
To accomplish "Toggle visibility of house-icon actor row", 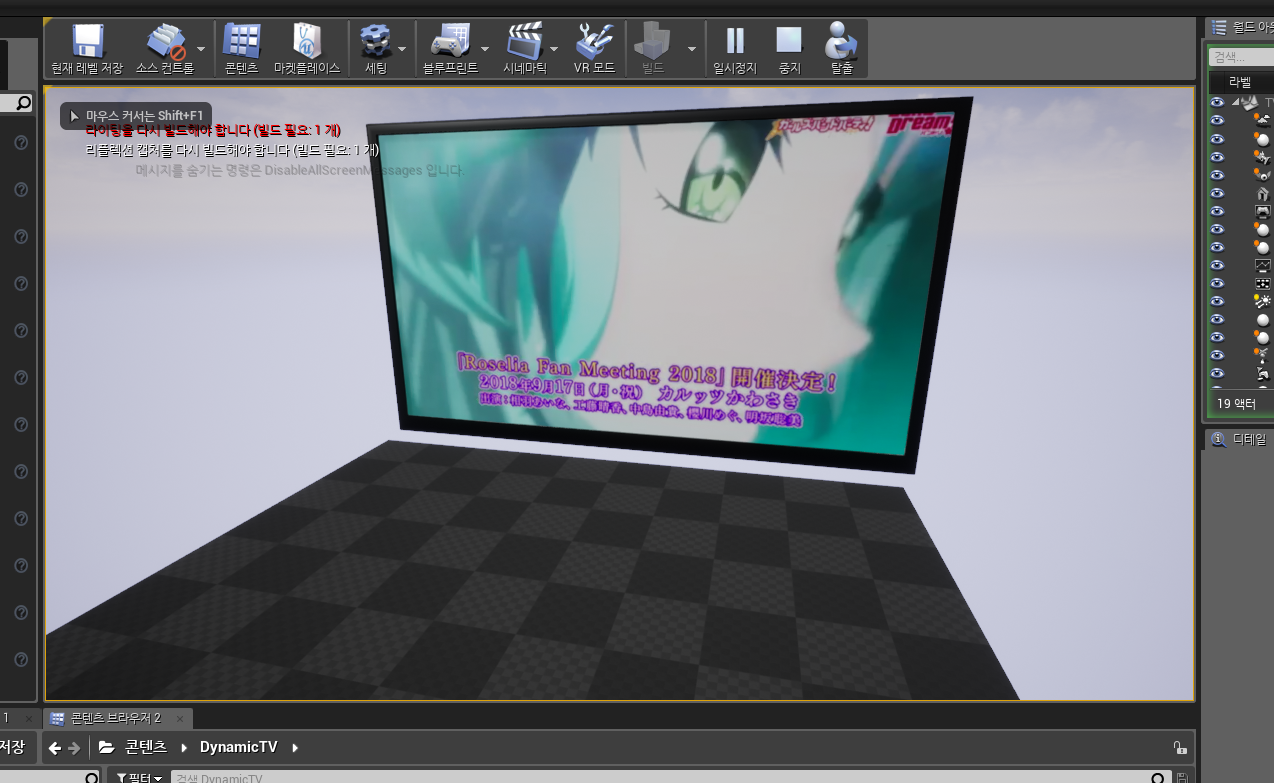I will click(1217, 193).
